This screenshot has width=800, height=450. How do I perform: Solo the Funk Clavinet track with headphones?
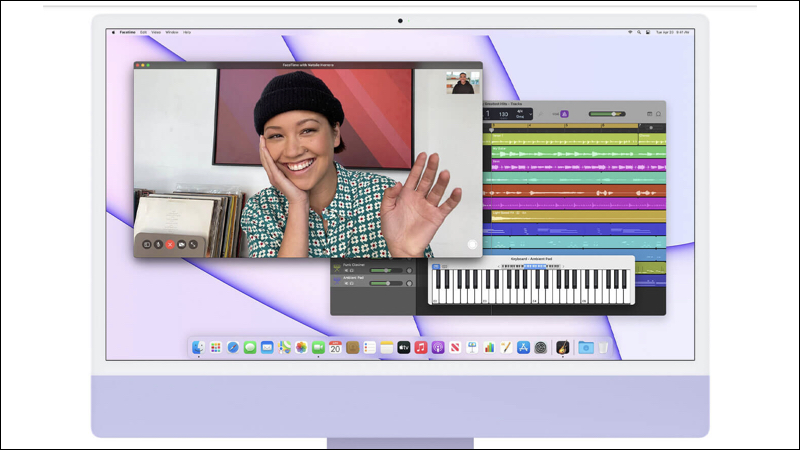point(352,270)
